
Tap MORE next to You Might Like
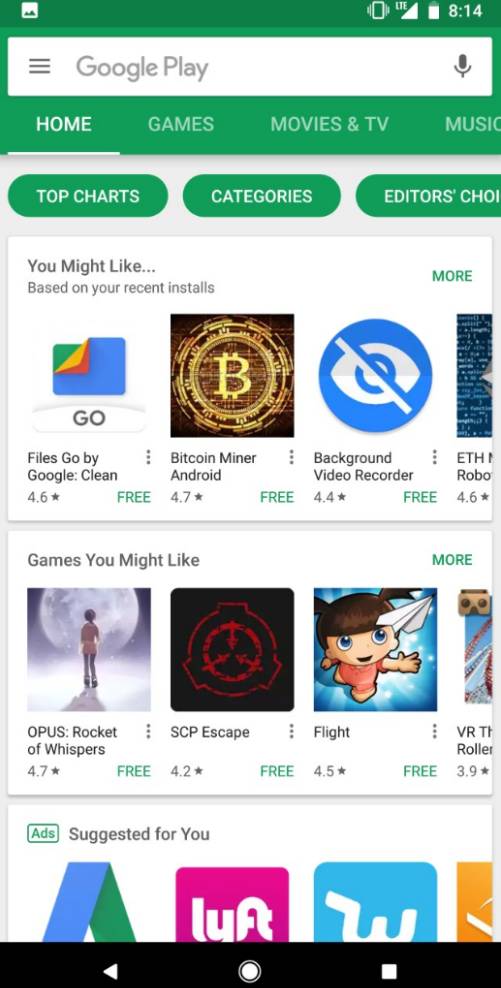(452, 276)
